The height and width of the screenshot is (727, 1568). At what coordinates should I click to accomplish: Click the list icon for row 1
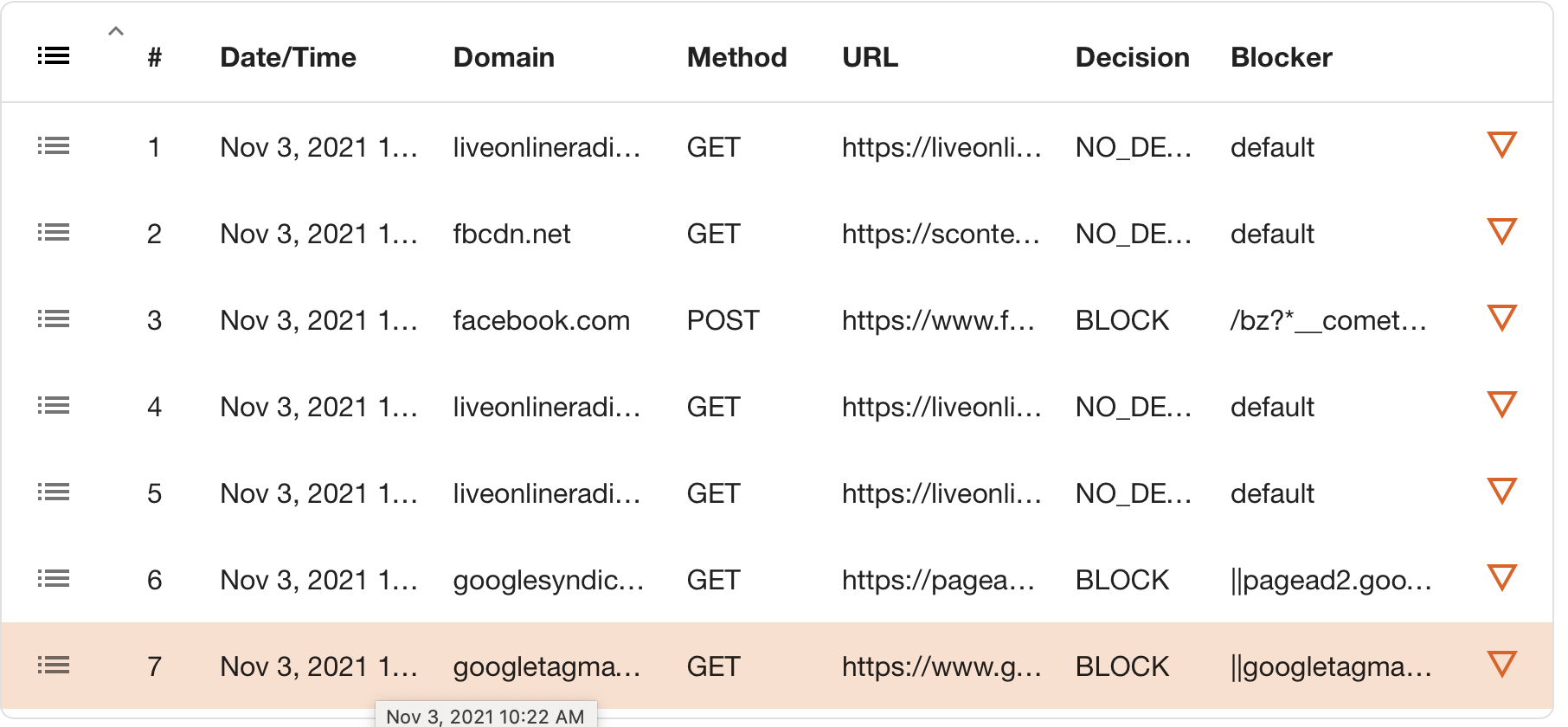tap(54, 146)
